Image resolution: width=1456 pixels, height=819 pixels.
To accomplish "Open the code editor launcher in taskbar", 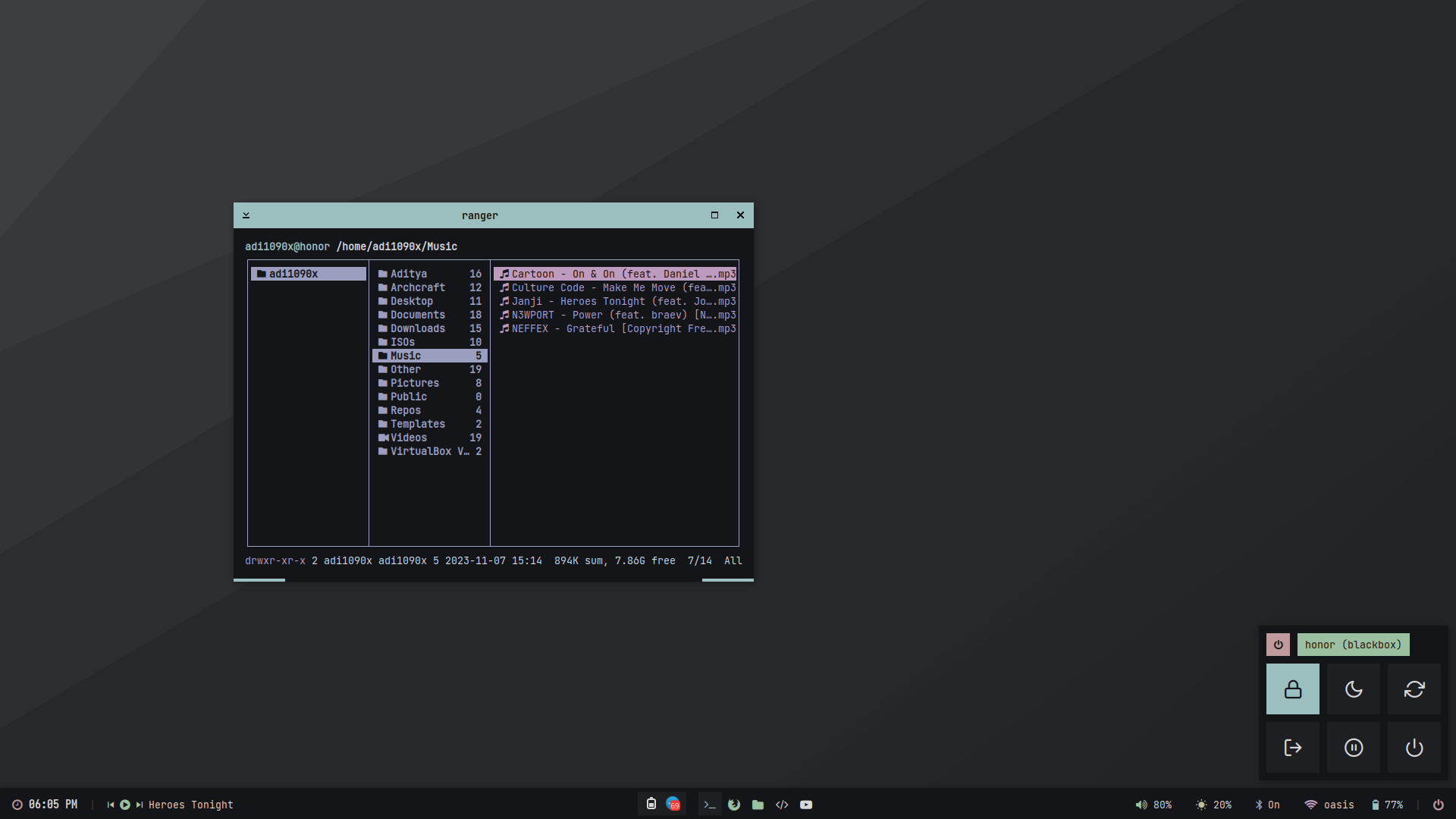I will point(782,805).
